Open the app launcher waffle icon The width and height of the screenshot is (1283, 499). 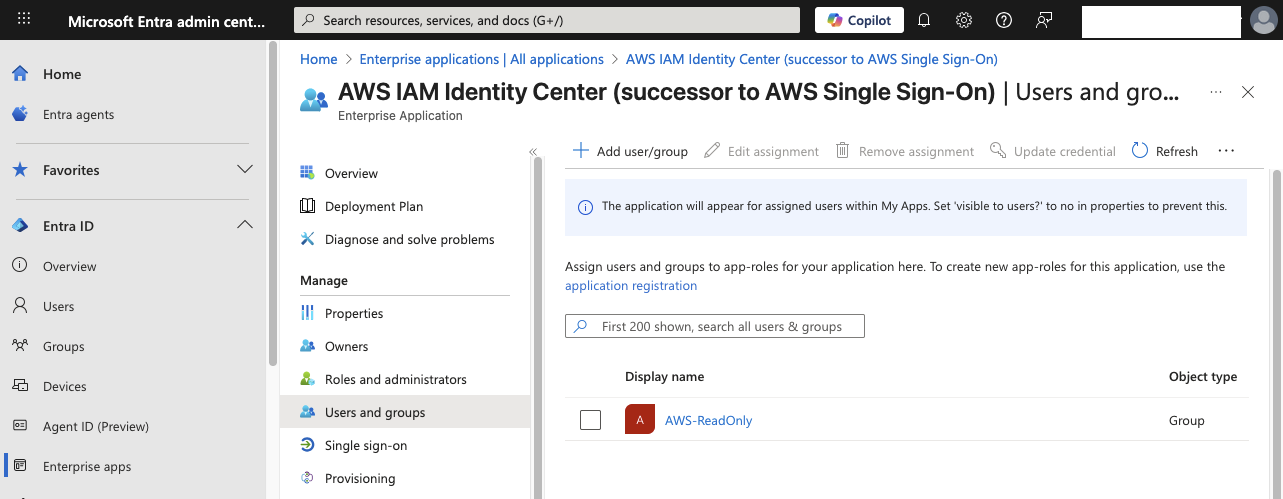(24, 20)
